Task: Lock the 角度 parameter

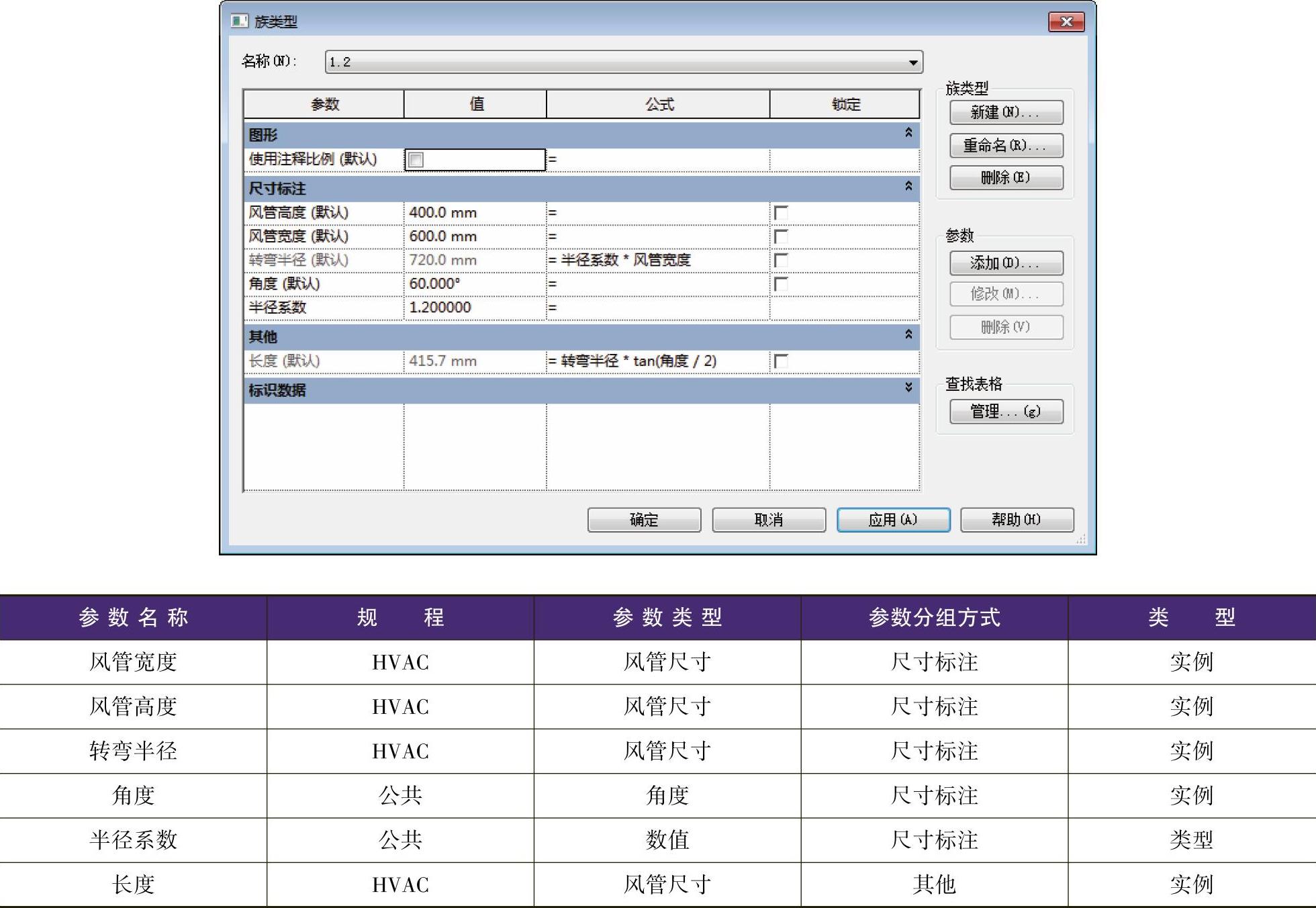Action: click(x=781, y=284)
